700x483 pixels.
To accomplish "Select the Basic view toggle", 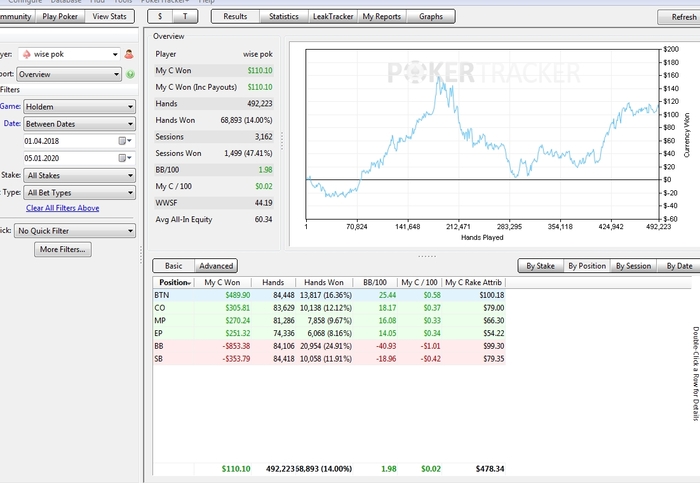I will click(x=173, y=266).
